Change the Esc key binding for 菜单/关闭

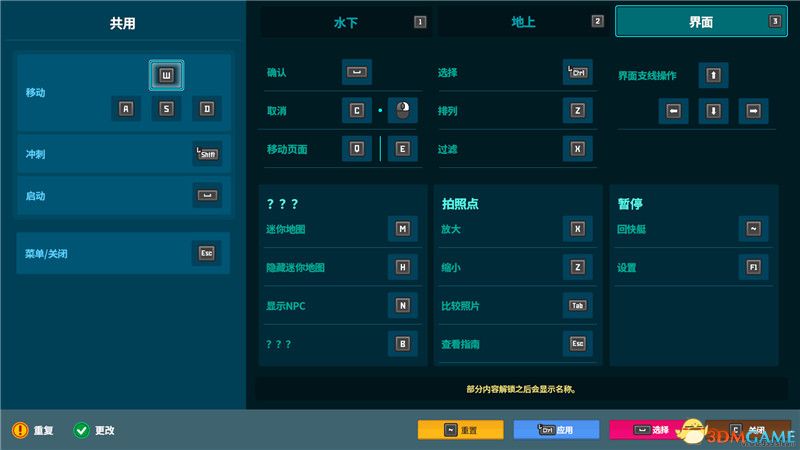pyautogui.click(x=207, y=253)
